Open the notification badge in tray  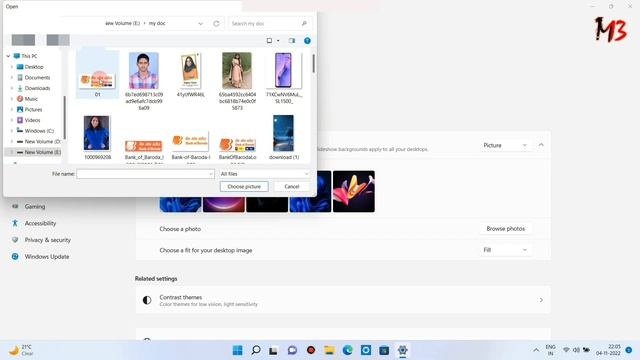pyautogui.click(x=629, y=350)
